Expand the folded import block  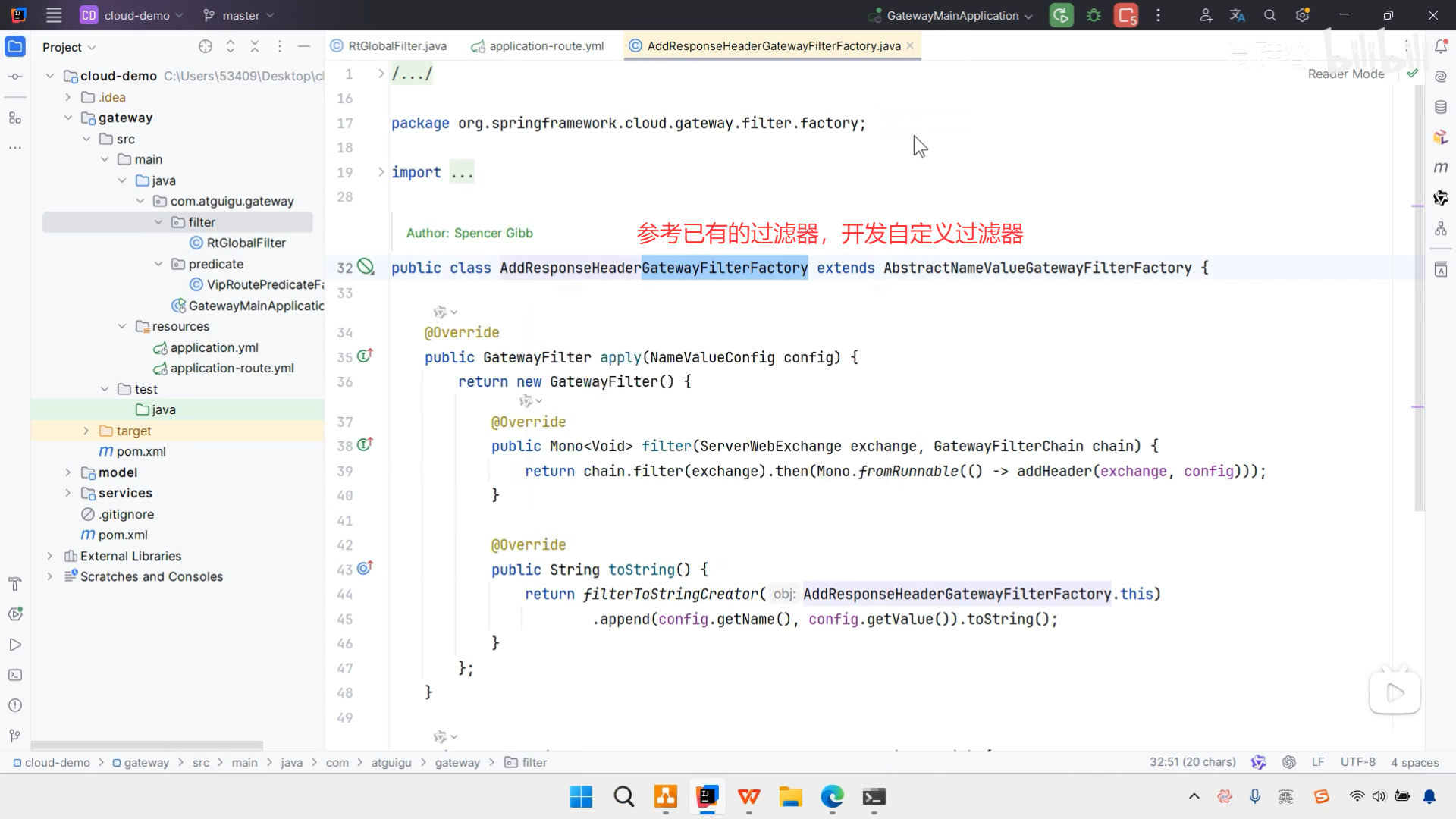[x=381, y=172]
